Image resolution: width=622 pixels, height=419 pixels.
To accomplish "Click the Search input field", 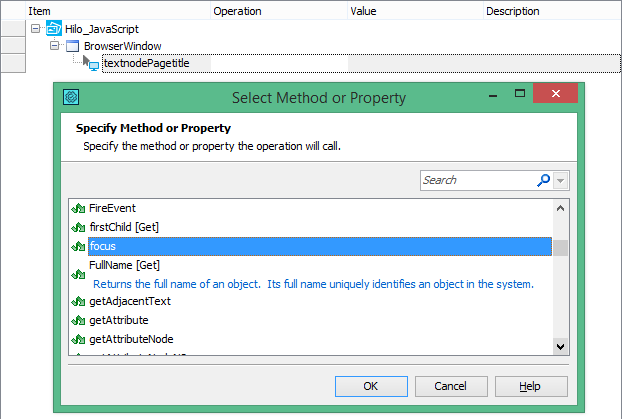I will click(477, 180).
